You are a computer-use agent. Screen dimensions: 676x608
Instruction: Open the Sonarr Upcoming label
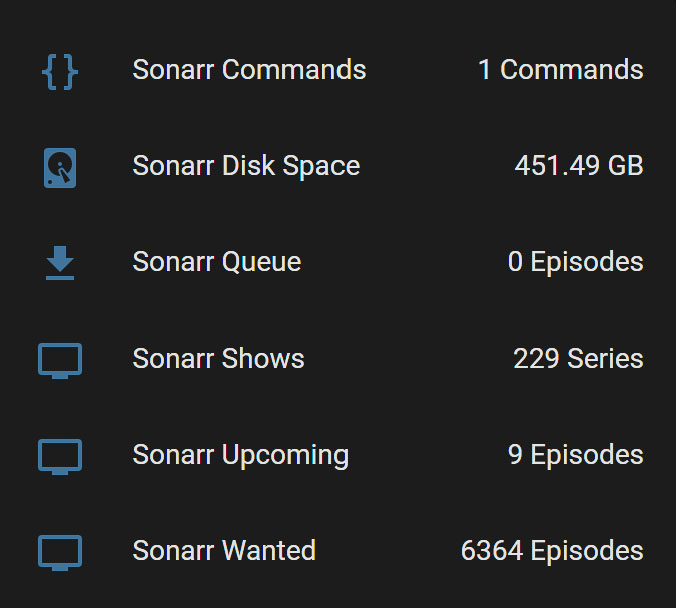pos(241,456)
